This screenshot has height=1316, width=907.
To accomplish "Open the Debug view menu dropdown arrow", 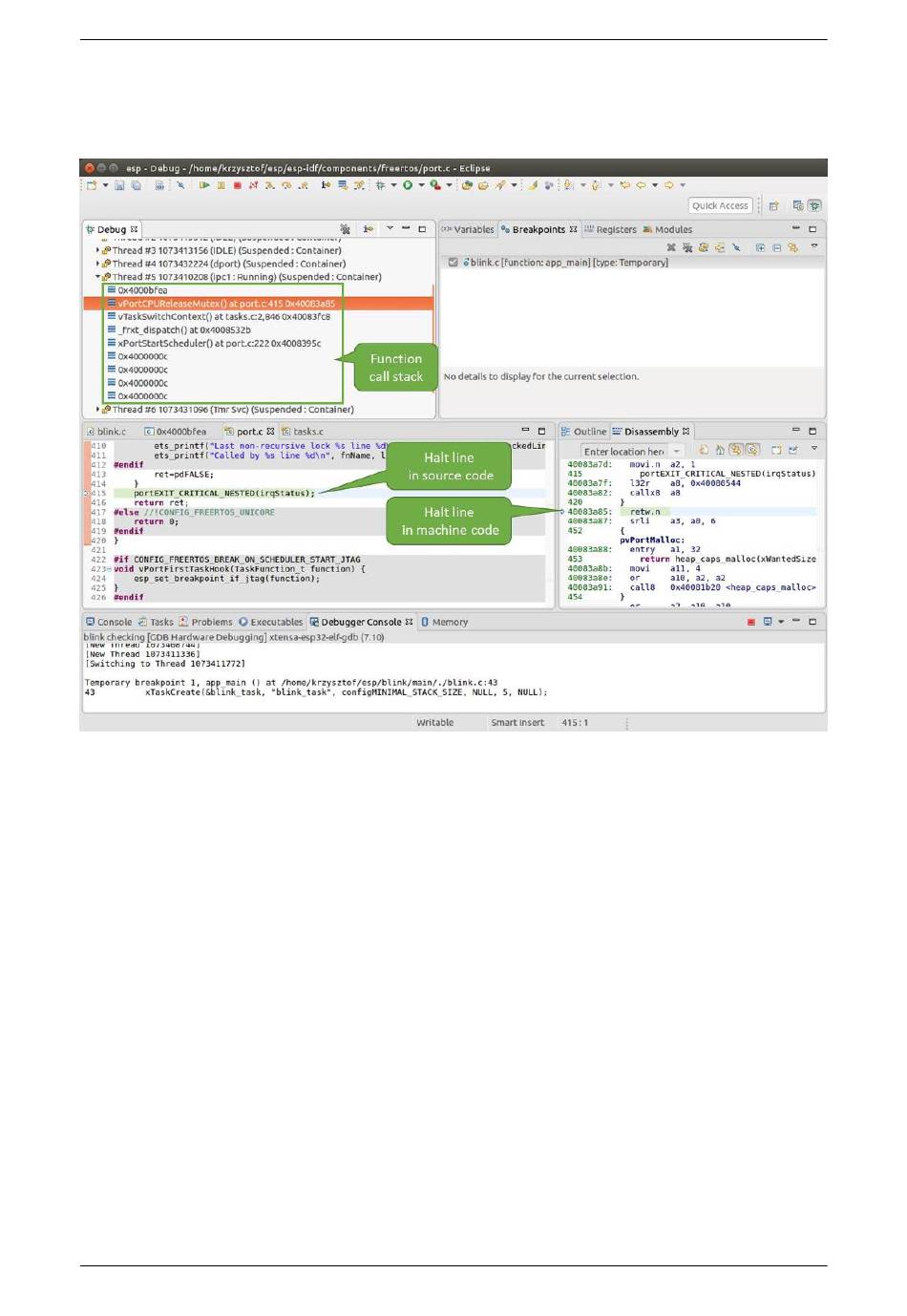I will 390,229.
